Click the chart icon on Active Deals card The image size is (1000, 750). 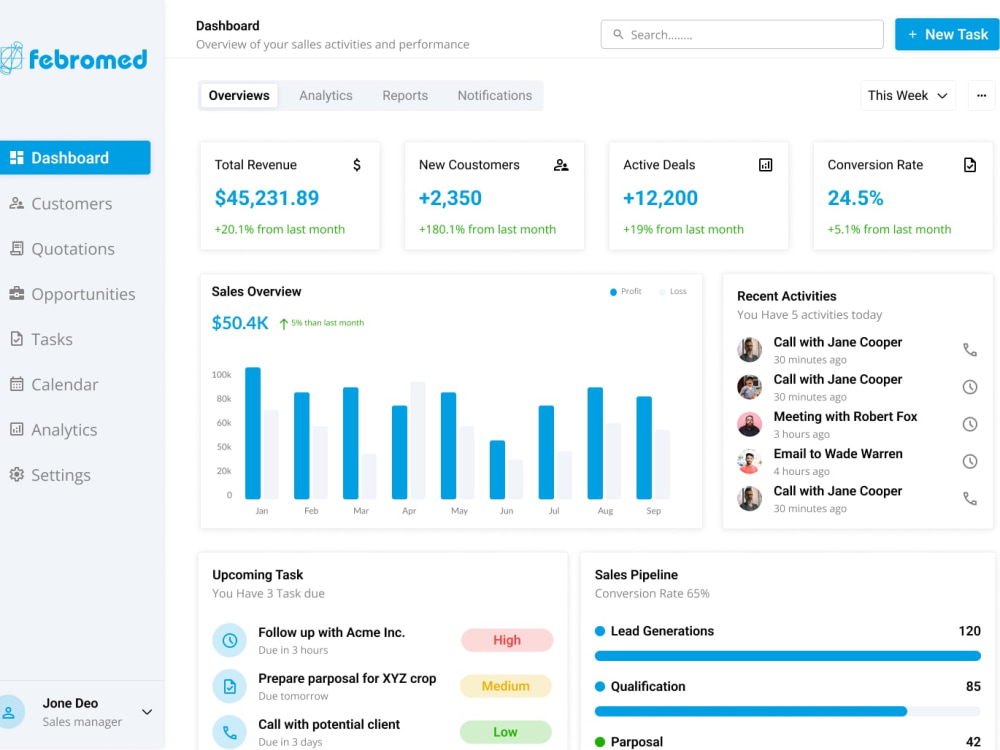765,165
